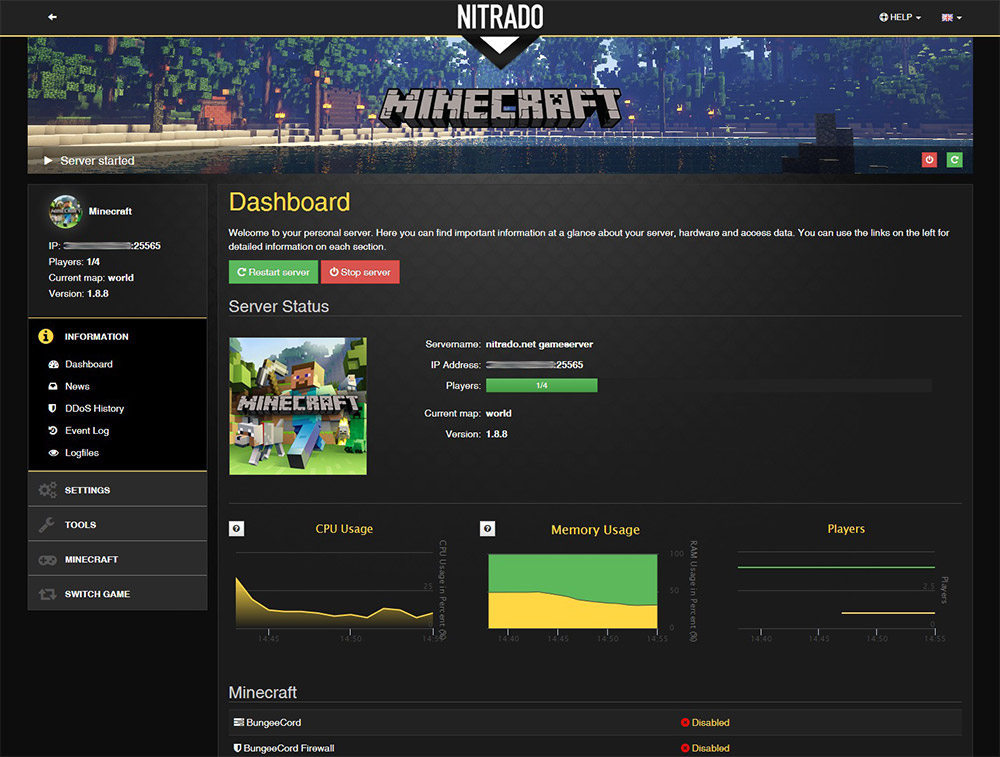The width and height of the screenshot is (1000, 757).
Task: Click the TOOLS wrench icon
Action: pyautogui.click(x=47, y=525)
